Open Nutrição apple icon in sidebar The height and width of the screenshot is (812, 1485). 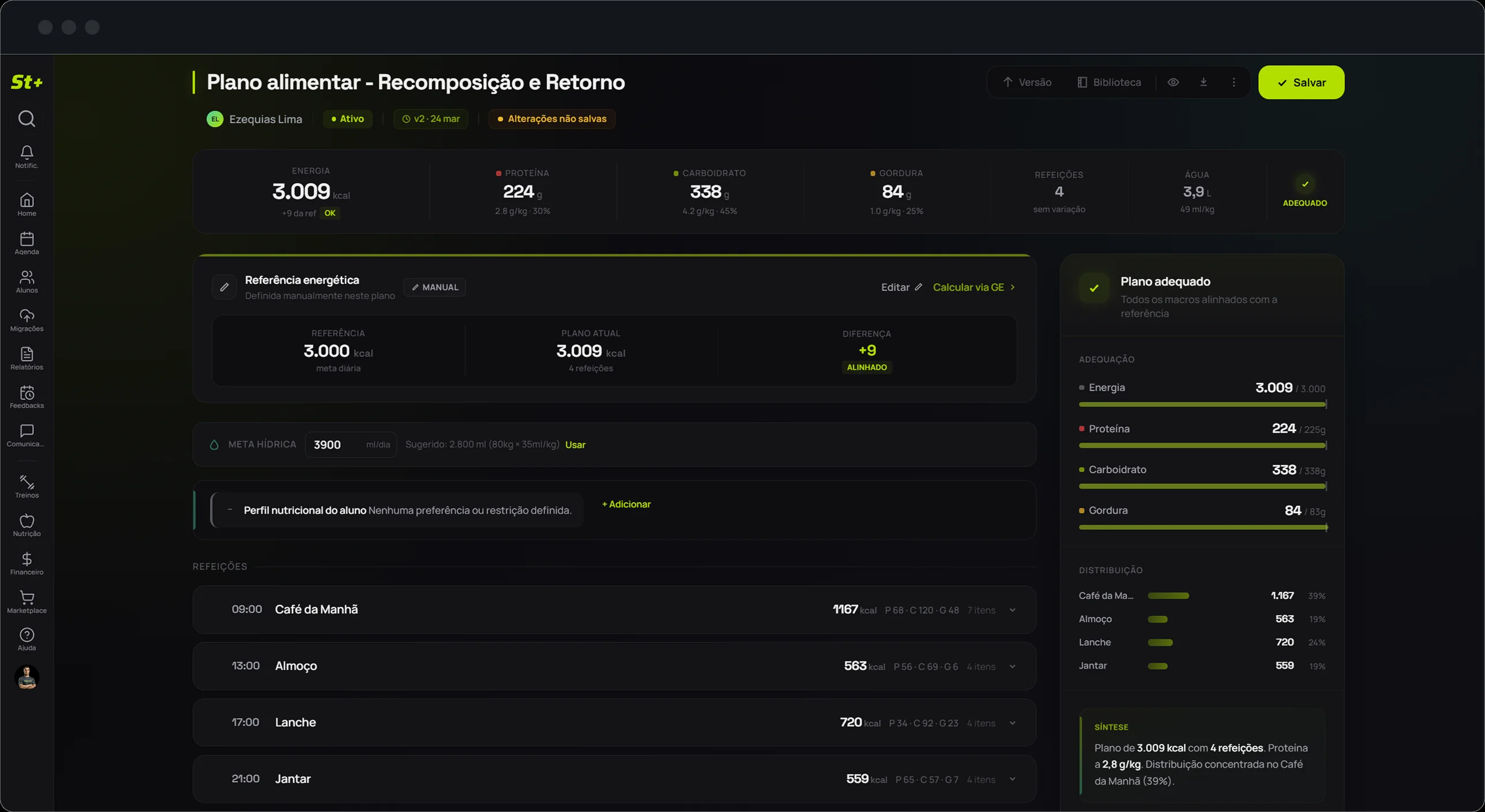coord(27,525)
